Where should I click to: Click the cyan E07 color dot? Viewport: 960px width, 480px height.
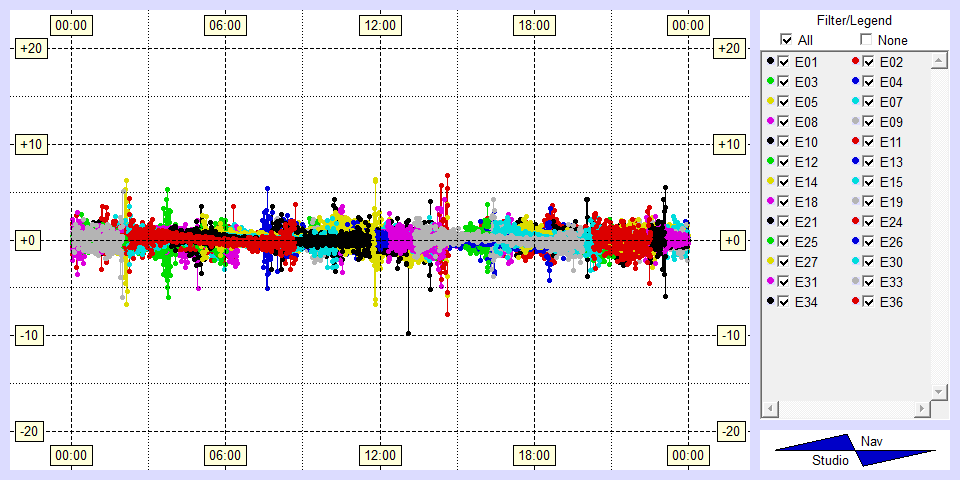(855, 102)
